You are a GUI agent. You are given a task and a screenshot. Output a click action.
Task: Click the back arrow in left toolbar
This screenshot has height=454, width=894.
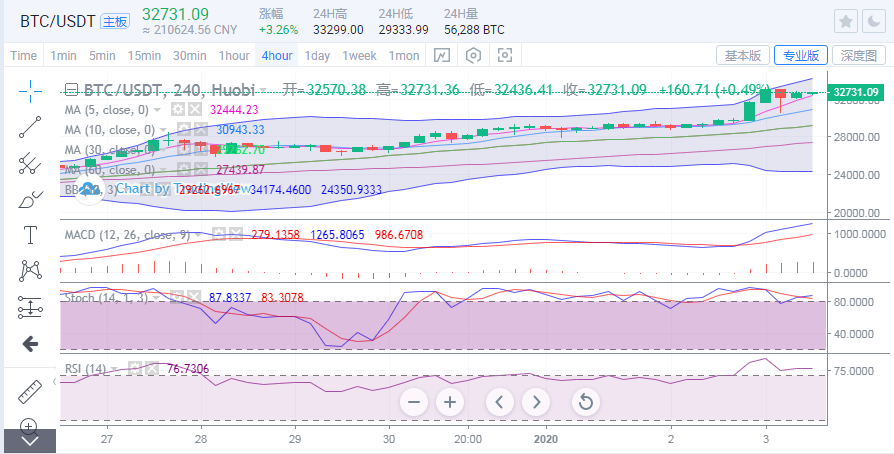point(30,343)
